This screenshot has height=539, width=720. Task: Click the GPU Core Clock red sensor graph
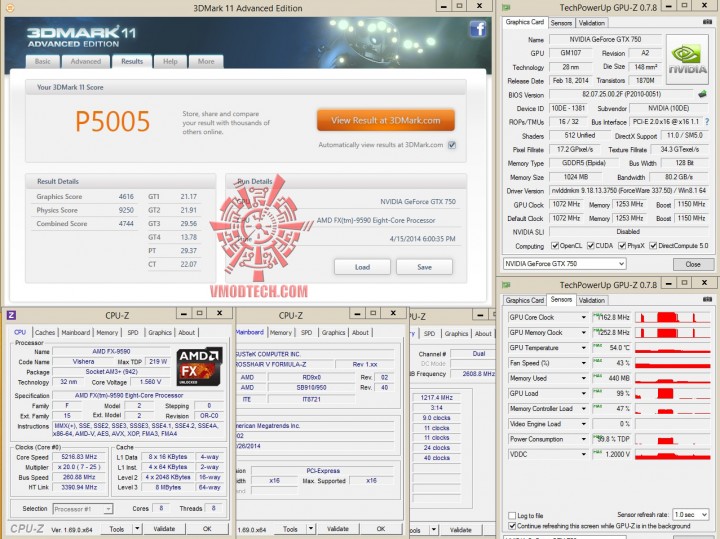tap(673, 317)
